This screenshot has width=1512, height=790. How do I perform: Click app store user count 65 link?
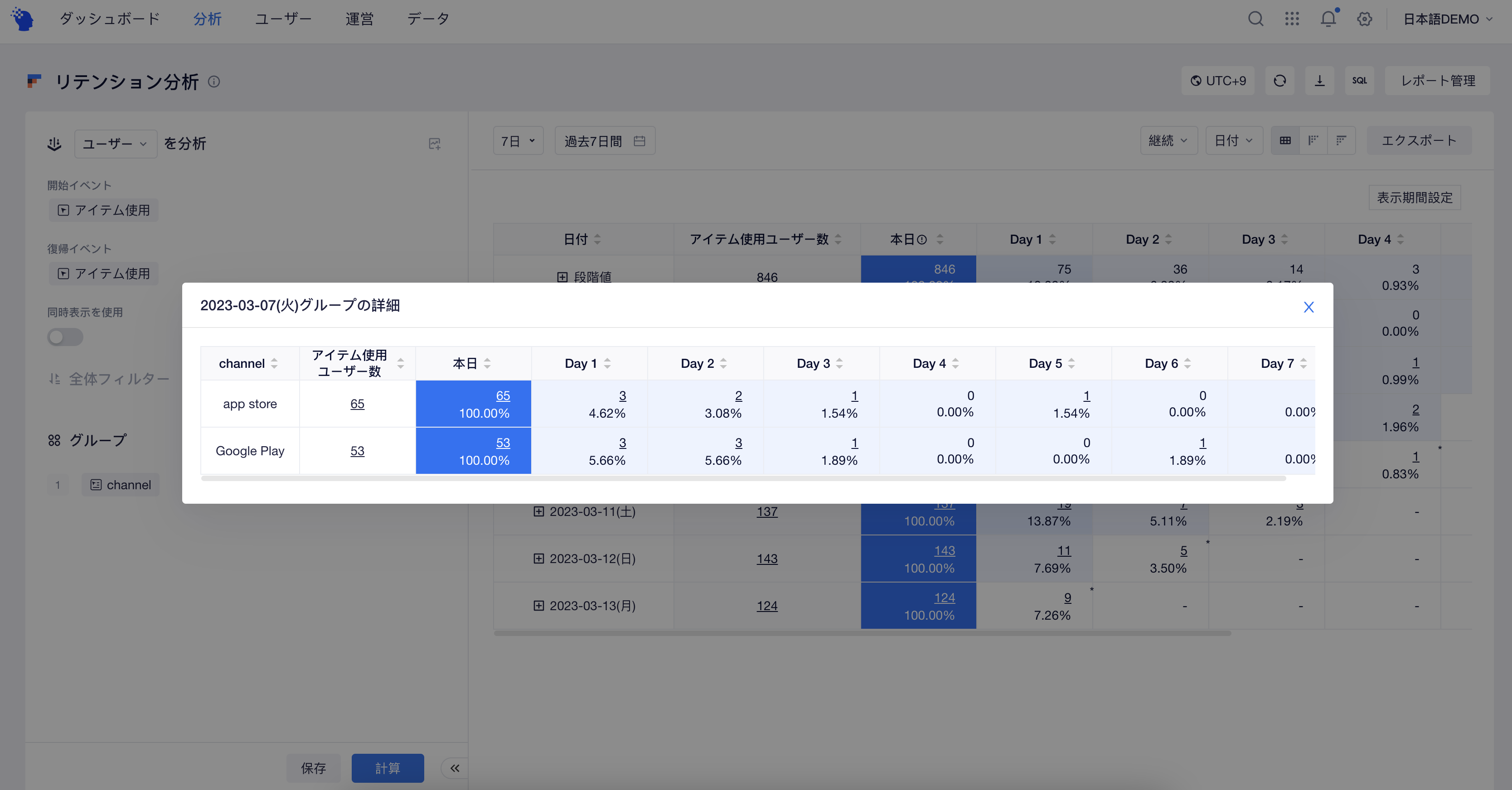[357, 404]
